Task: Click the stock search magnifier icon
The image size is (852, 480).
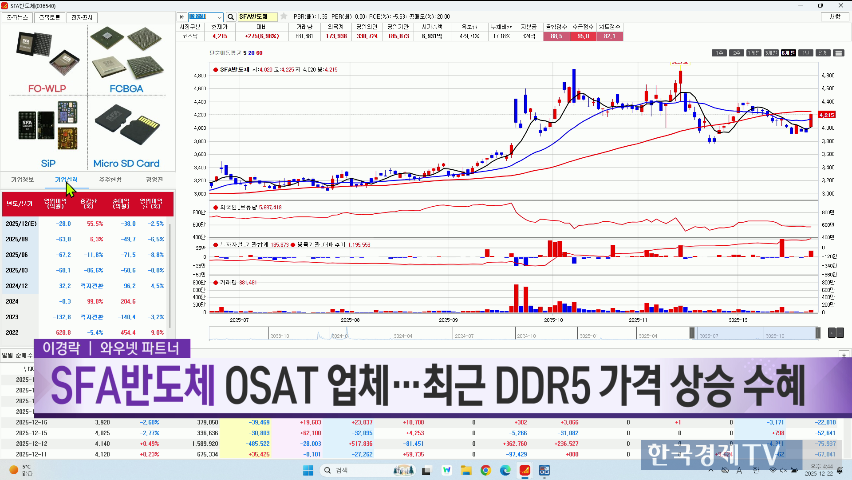Action: (232, 18)
